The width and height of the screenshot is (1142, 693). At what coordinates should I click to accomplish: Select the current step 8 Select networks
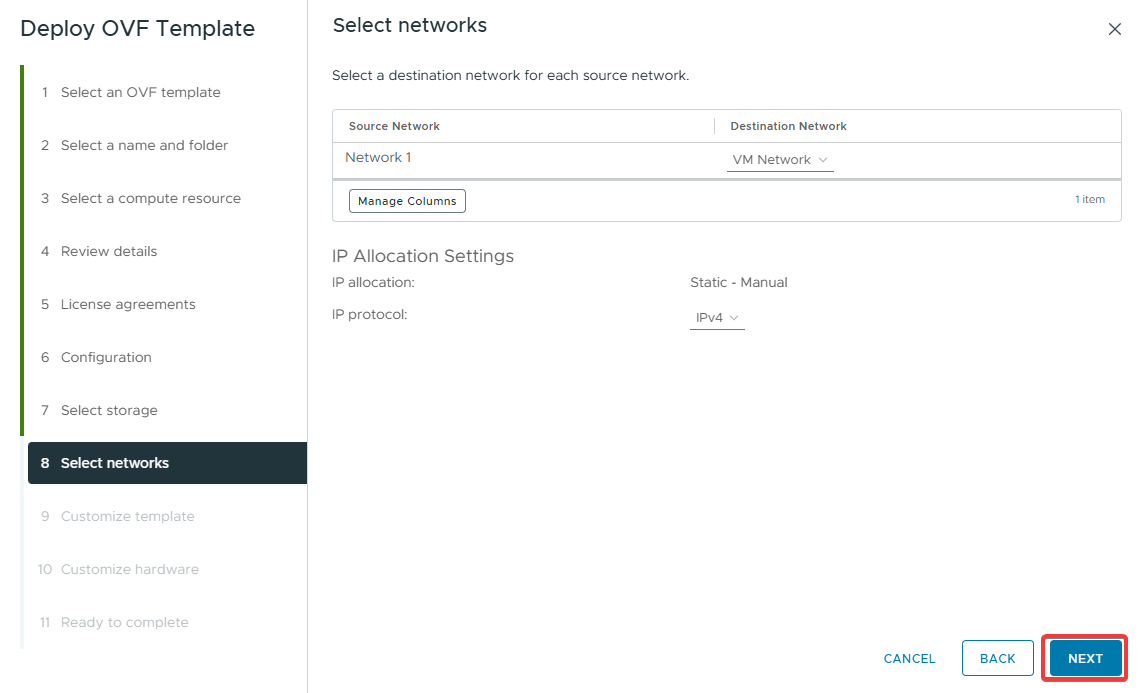tap(115, 463)
